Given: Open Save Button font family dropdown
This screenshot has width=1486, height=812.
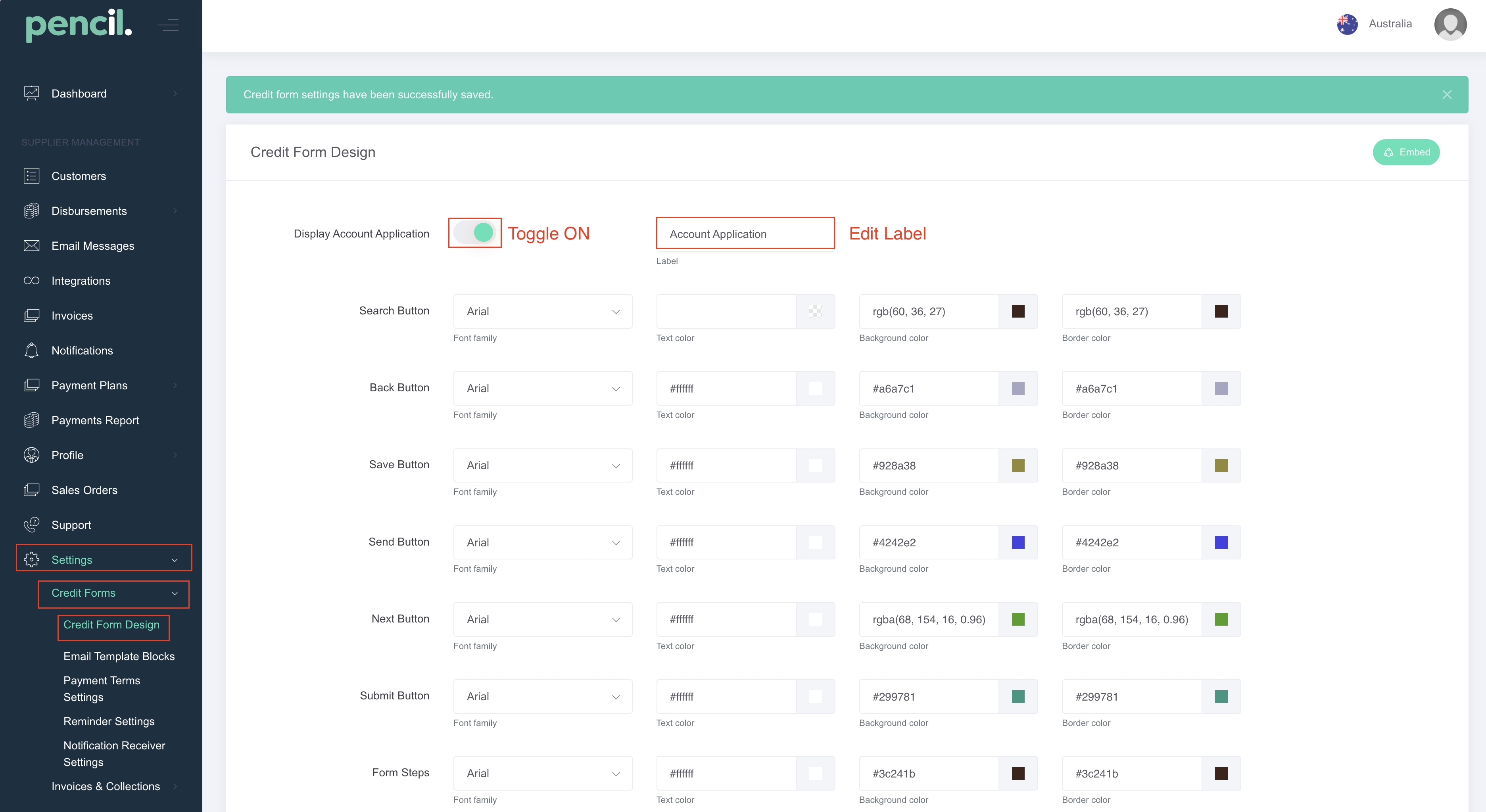Looking at the screenshot, I should [x=542, y=465].
